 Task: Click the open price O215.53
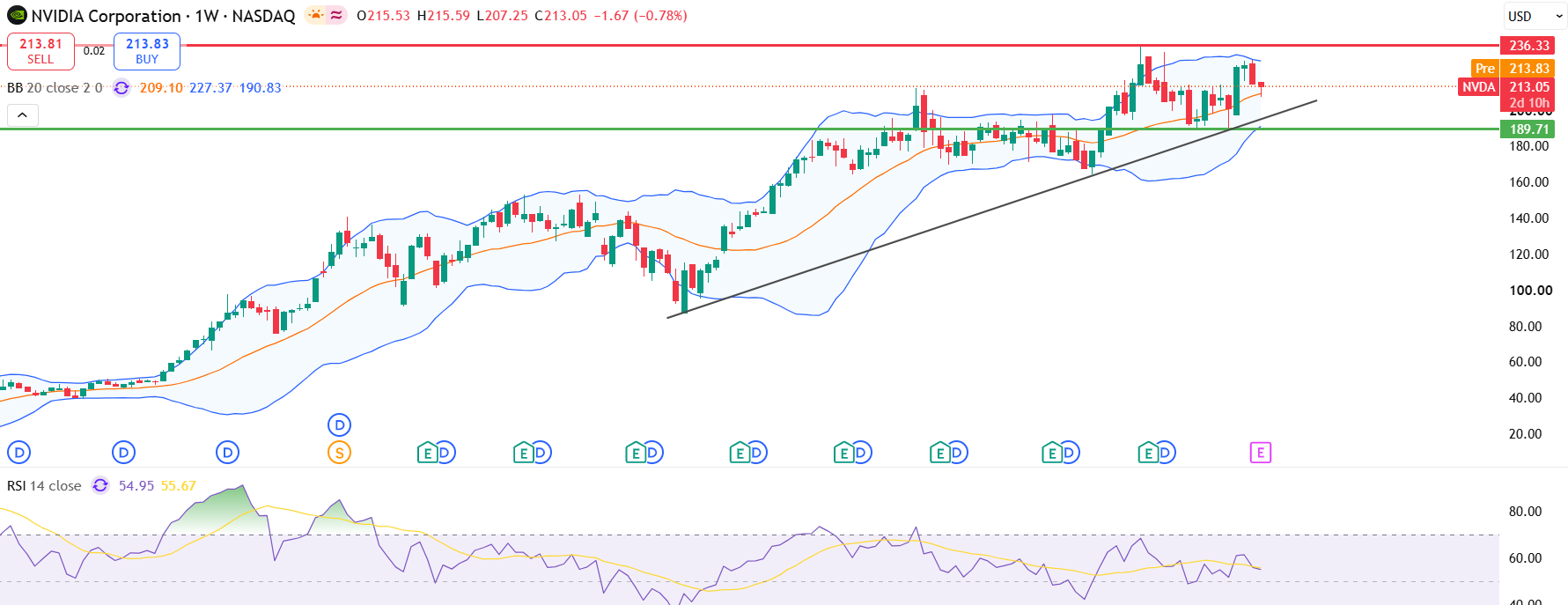pos(383,16)
